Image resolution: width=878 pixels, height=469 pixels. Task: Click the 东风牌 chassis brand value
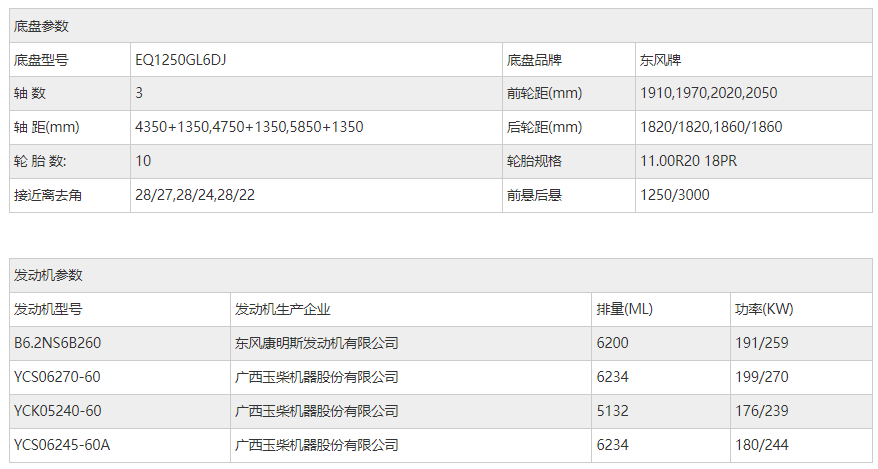tap(660, 60)
